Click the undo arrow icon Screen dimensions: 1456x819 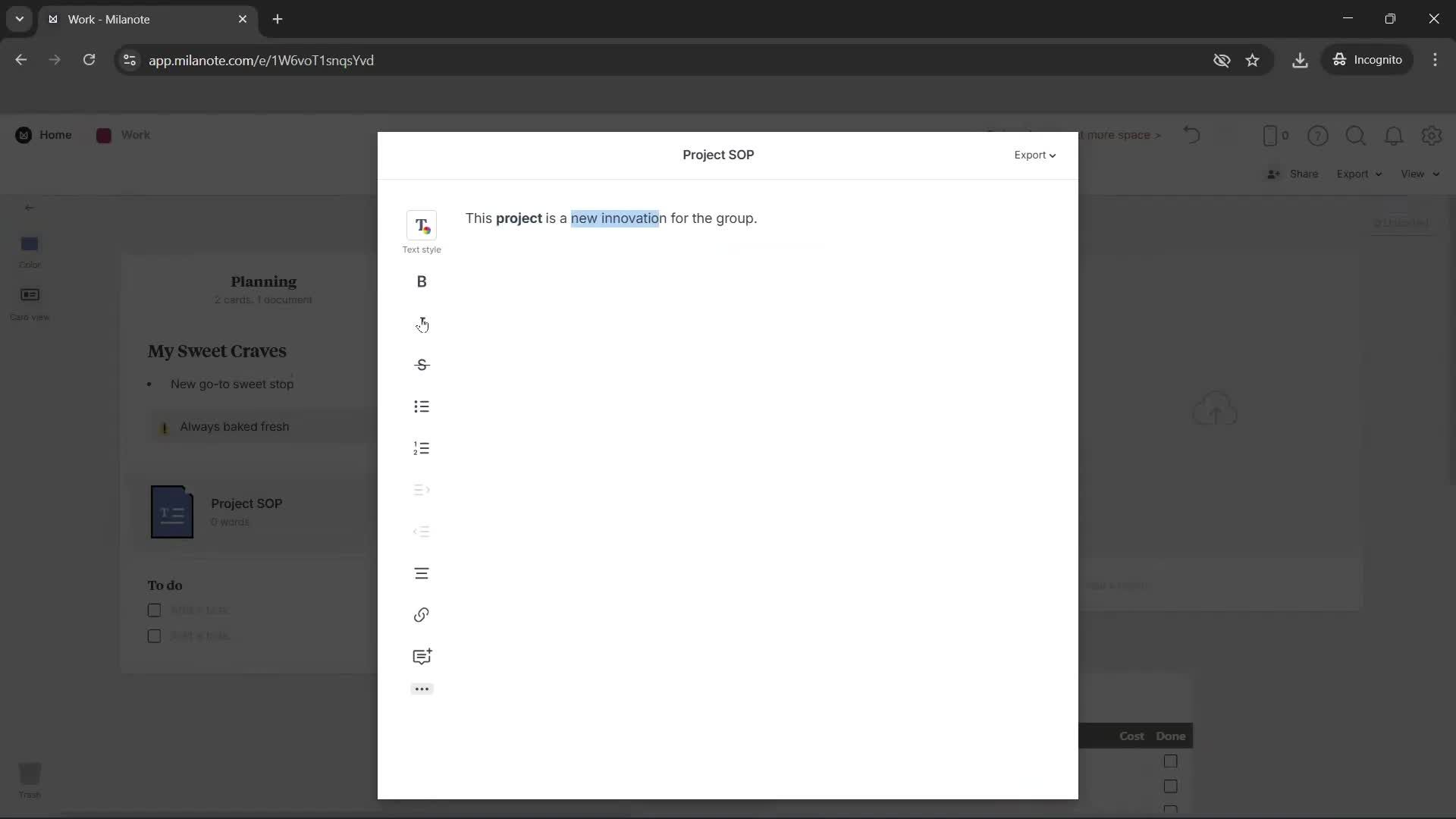1191,135
